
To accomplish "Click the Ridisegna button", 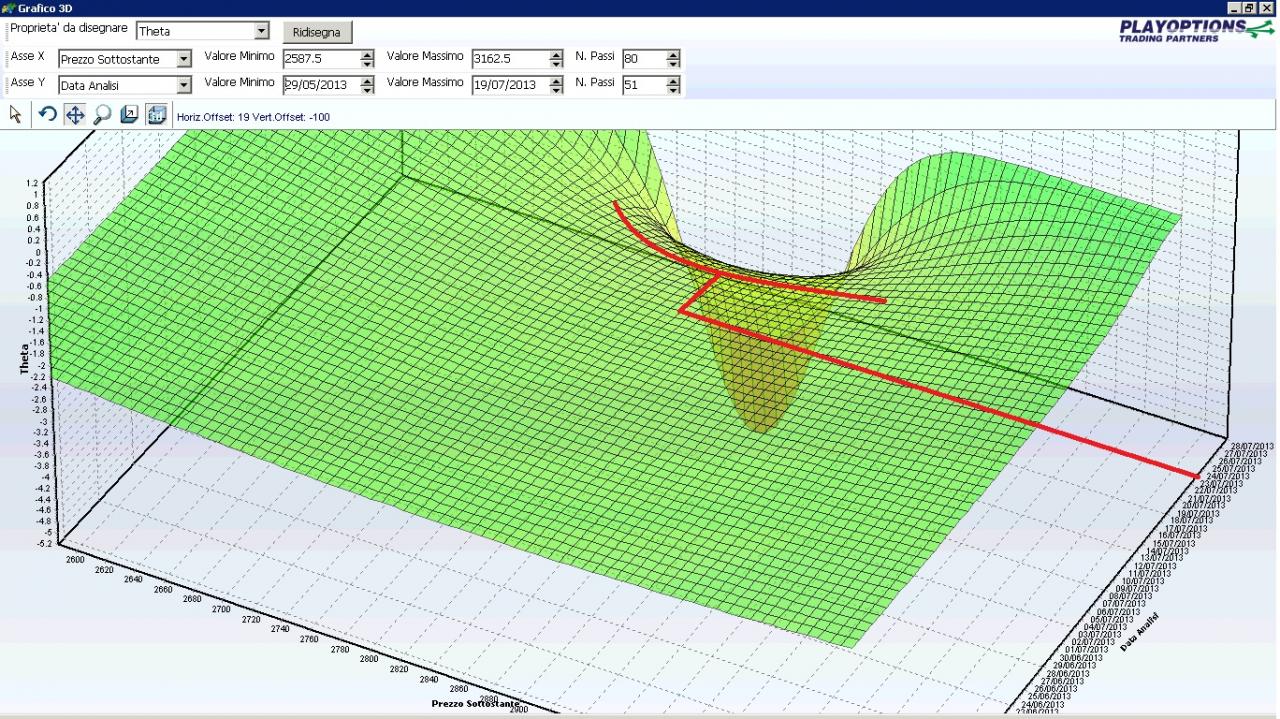I will click(317, 32).
